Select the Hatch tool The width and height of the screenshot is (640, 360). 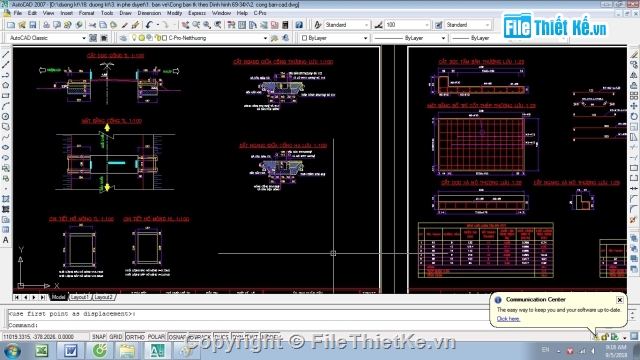tap(6, 199)
